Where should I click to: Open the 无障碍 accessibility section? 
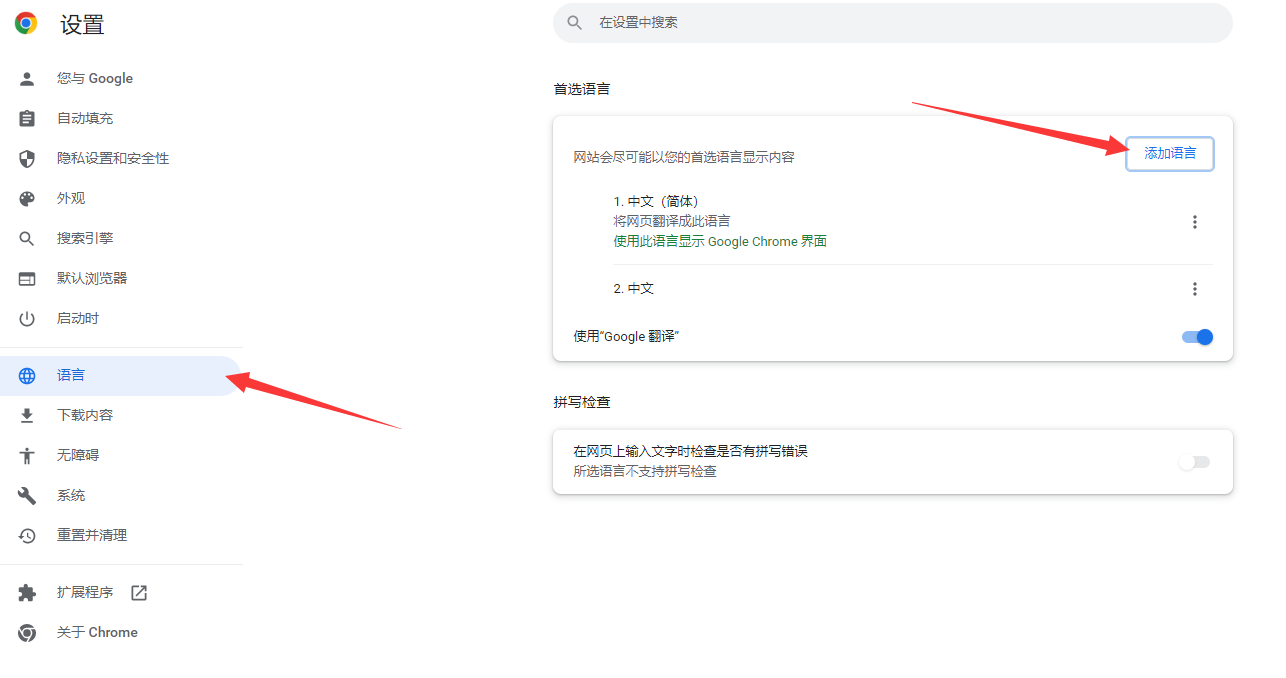[26, 455]
